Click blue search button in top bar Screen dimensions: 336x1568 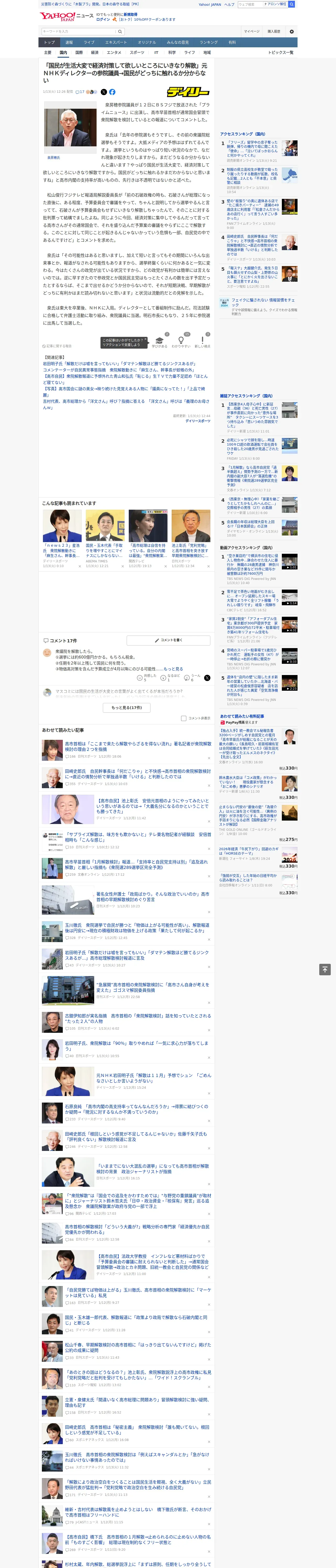292,4
